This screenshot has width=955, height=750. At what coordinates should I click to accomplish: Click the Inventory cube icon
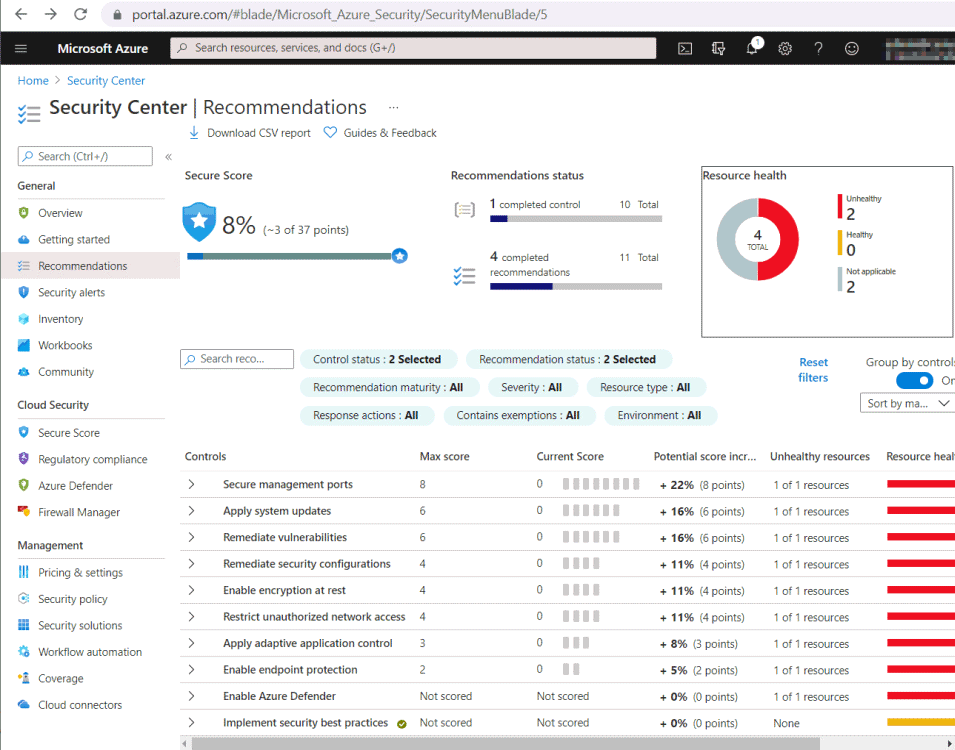pos(24,319)
